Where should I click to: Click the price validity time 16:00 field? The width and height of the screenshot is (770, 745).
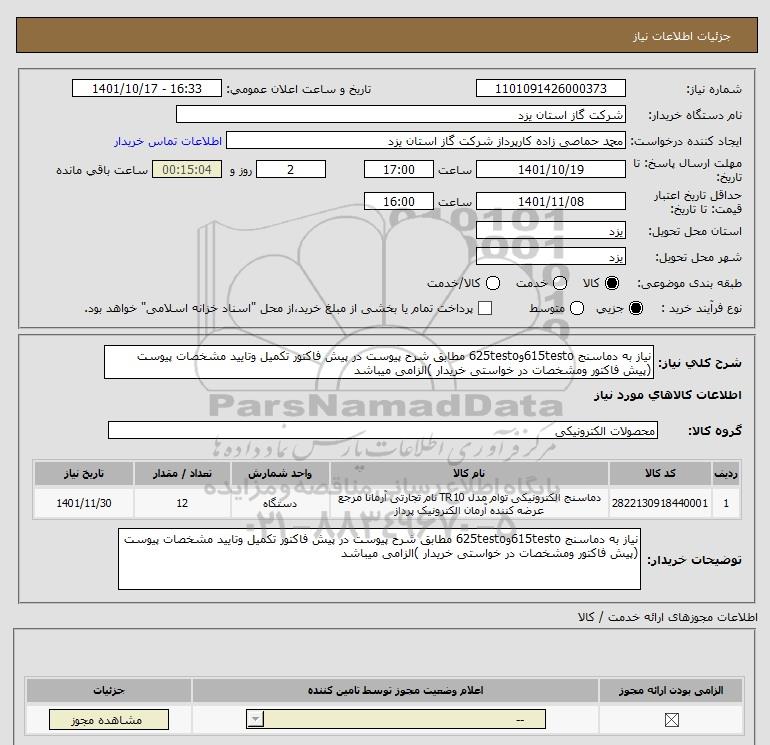[x=399, y=202]
